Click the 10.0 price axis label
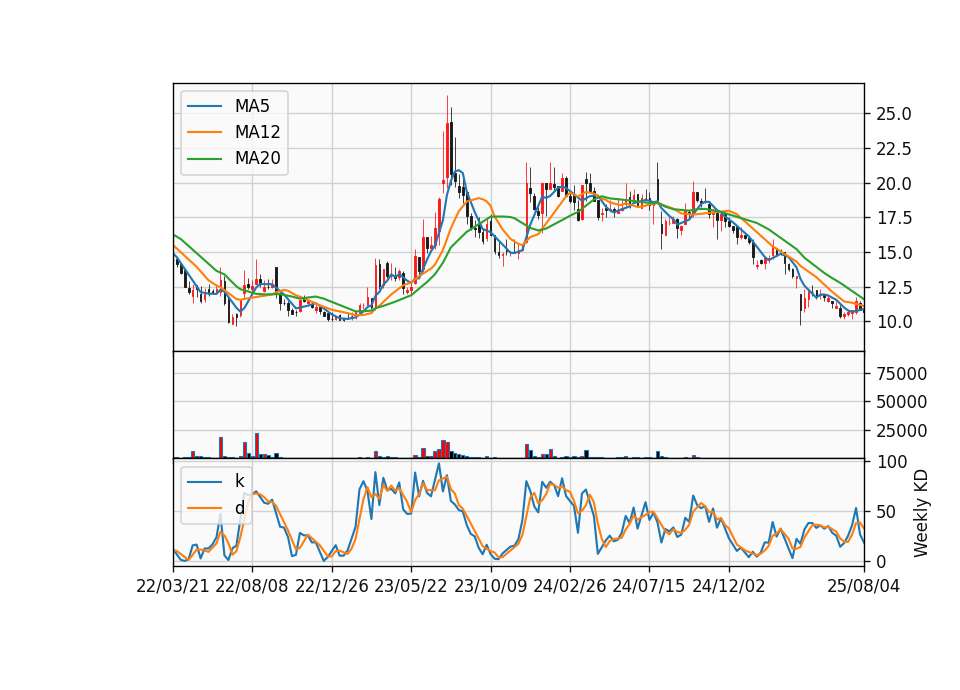The image size is (960, 690). pyautogui.click(x=894, y=322)
